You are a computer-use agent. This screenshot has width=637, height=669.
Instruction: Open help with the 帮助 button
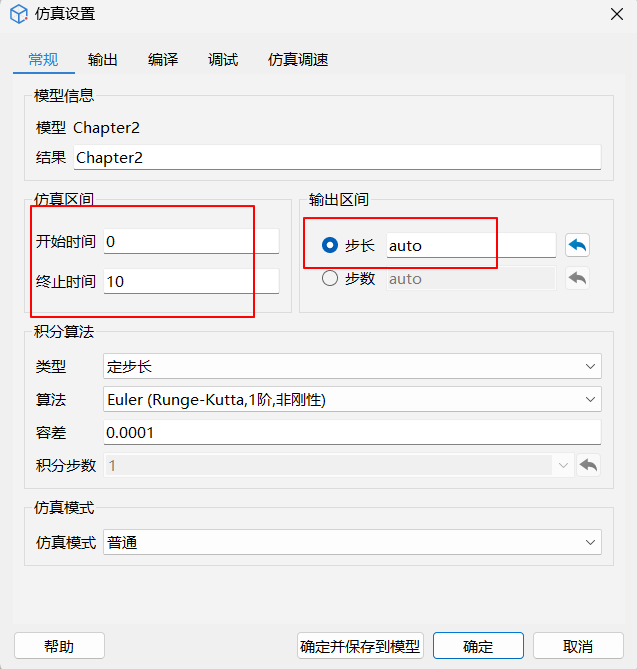(59, 646)
